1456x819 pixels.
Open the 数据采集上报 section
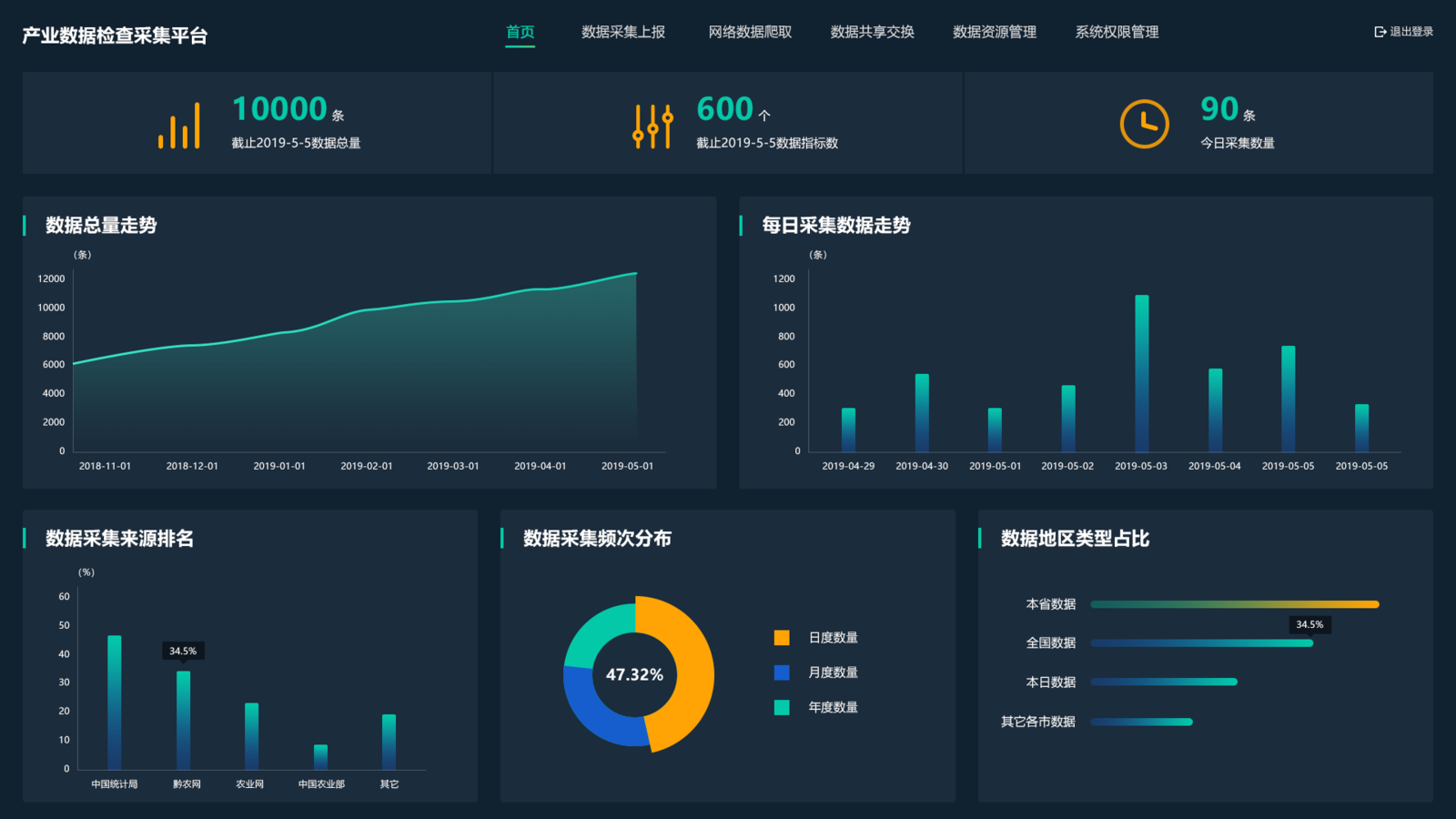point(624,32)
